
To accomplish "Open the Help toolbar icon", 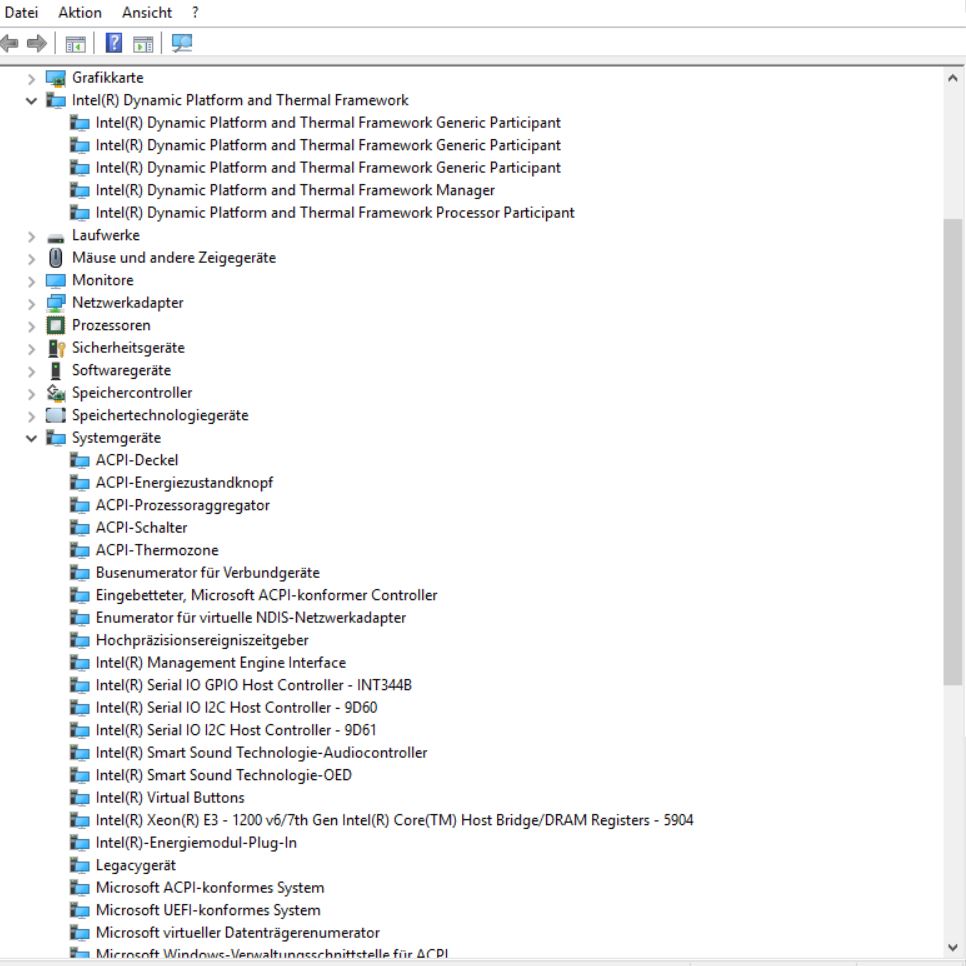I will pos(114,43).
